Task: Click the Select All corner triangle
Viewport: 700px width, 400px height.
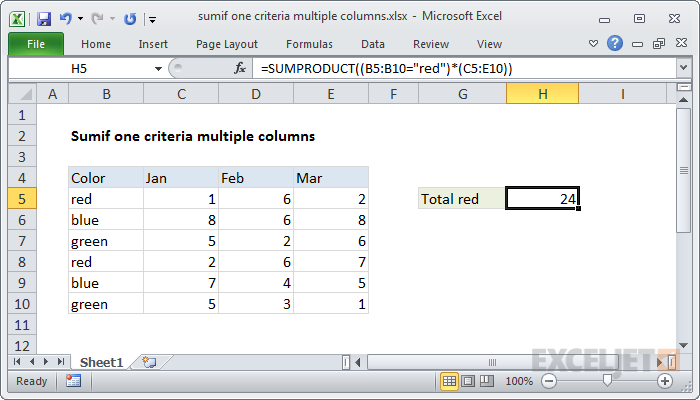Action: pos(23,94)
